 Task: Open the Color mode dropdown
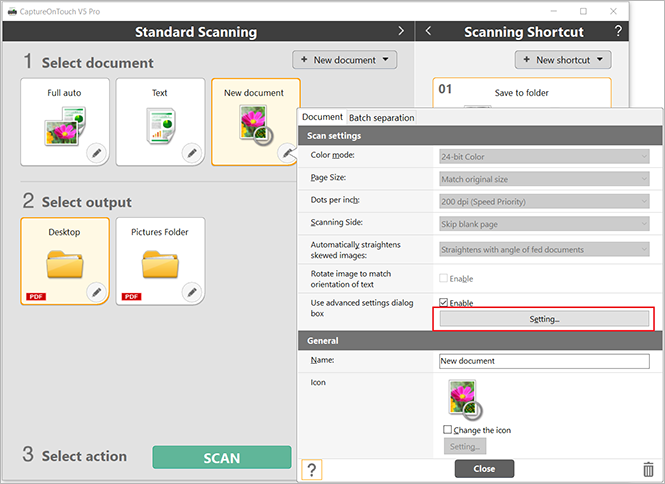click(x=544, y=157)
